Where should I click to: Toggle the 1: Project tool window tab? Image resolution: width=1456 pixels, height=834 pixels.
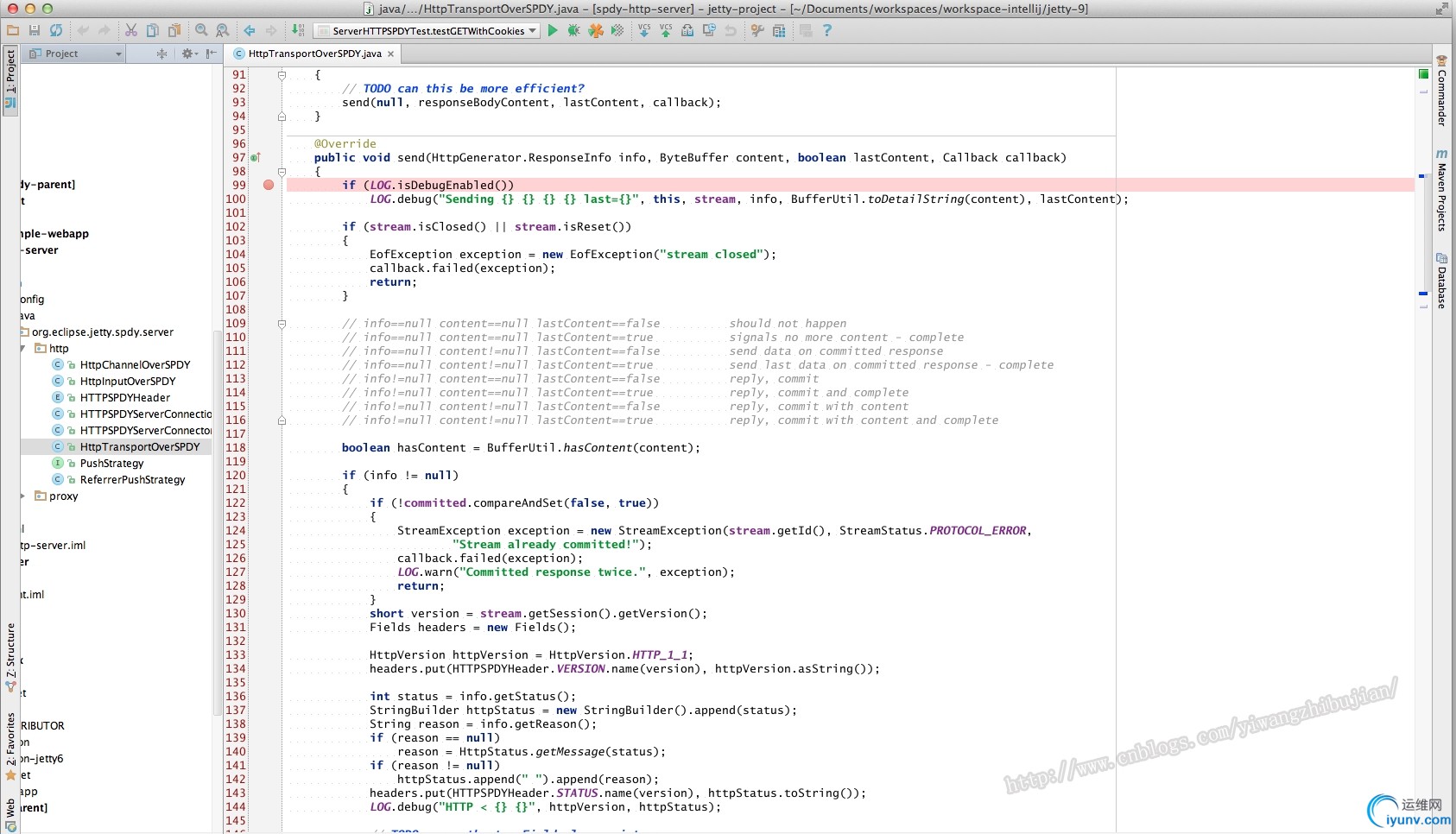pos(10,80)
